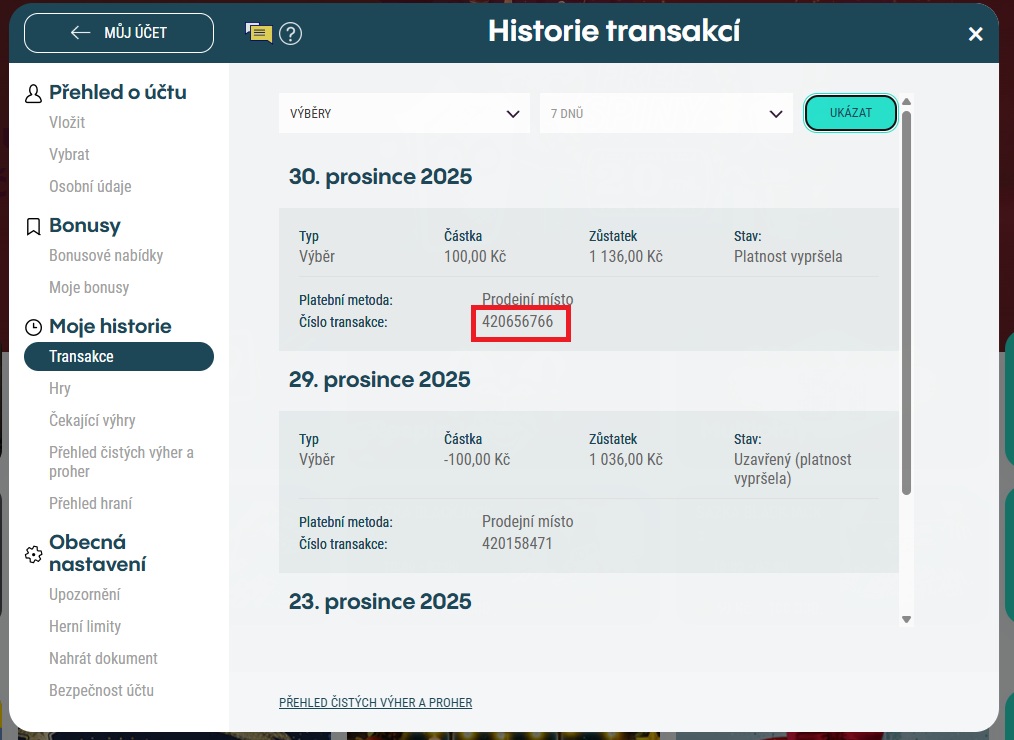
Task: Click the Bonusy bookmark icon
Action: 33,226
